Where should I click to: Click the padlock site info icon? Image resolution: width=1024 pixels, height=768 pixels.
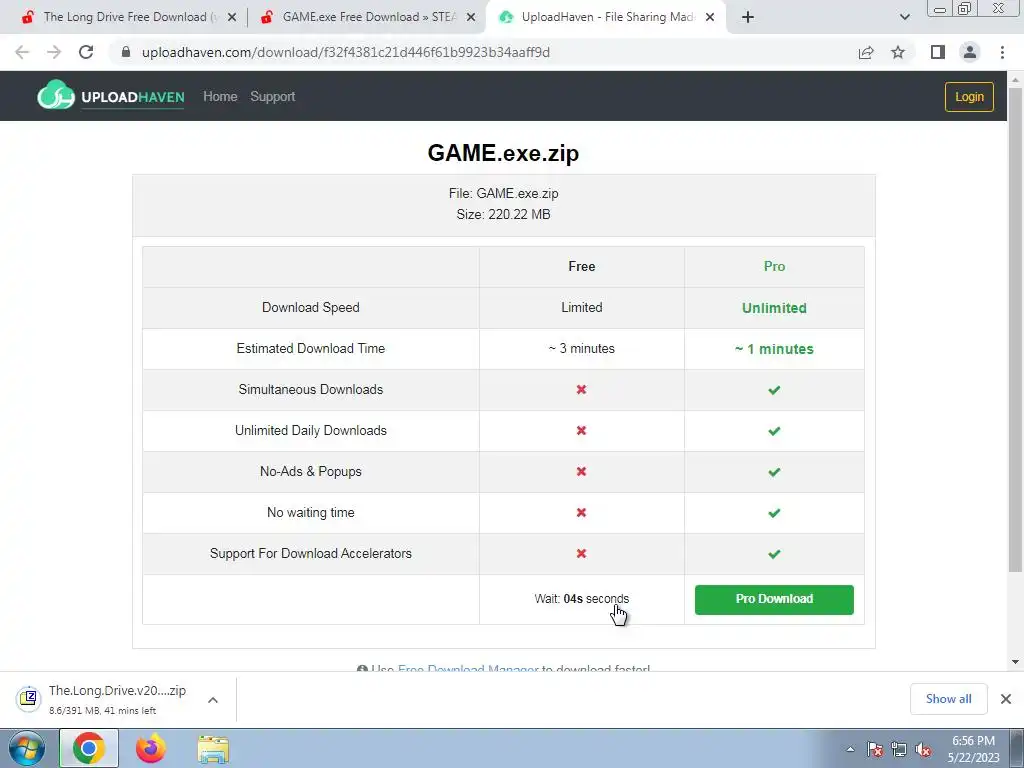pos(126,52)
